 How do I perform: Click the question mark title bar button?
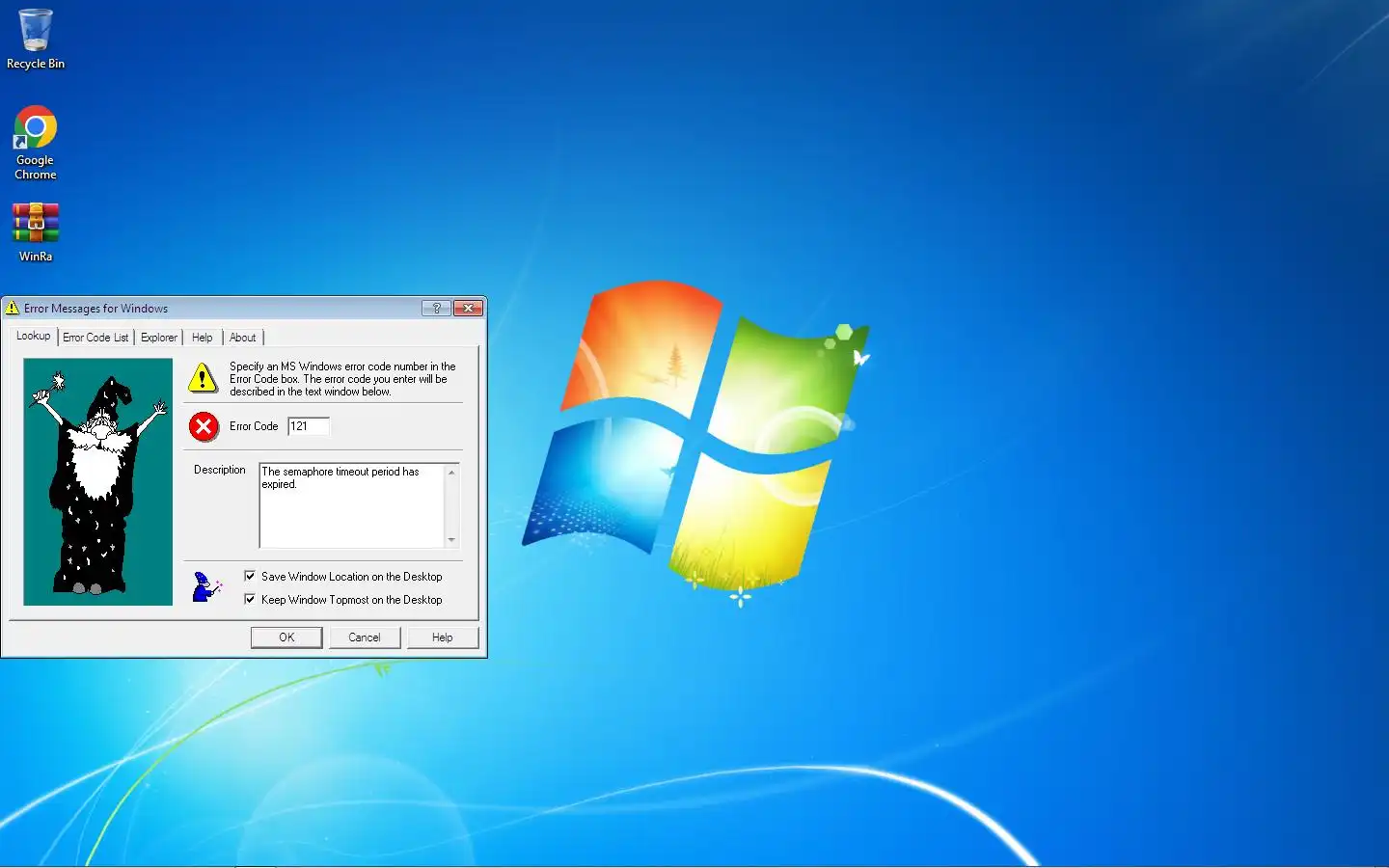click(436, 309)
